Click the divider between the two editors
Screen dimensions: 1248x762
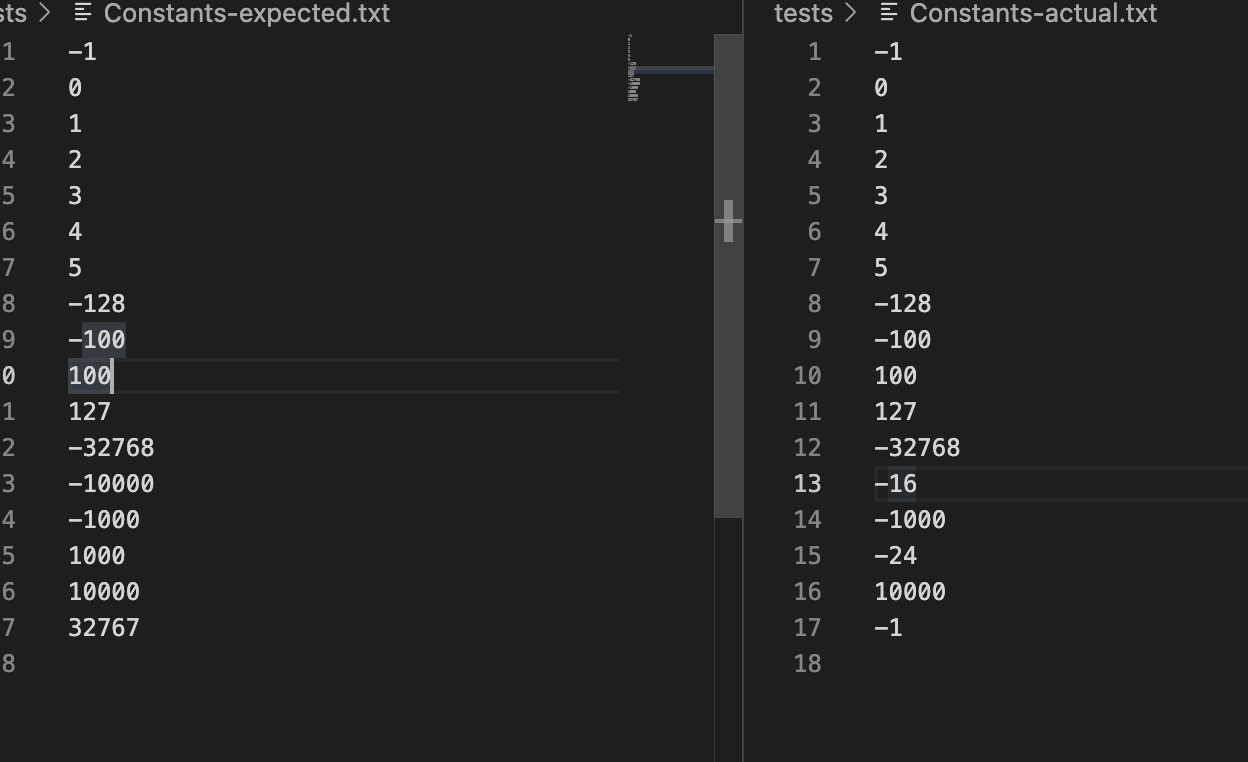click(x=743, y=400)
